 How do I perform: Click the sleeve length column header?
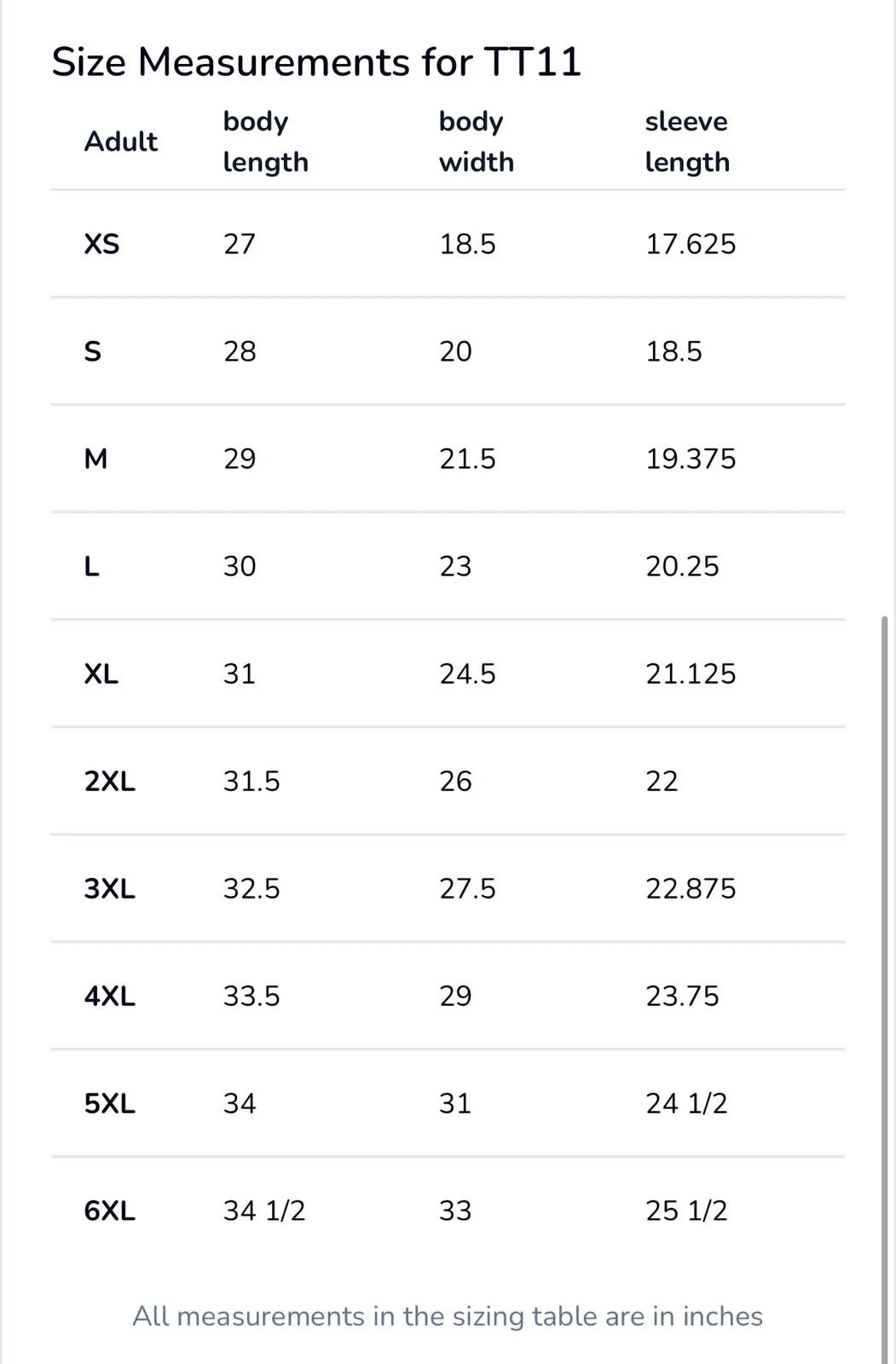coord(687,142)
